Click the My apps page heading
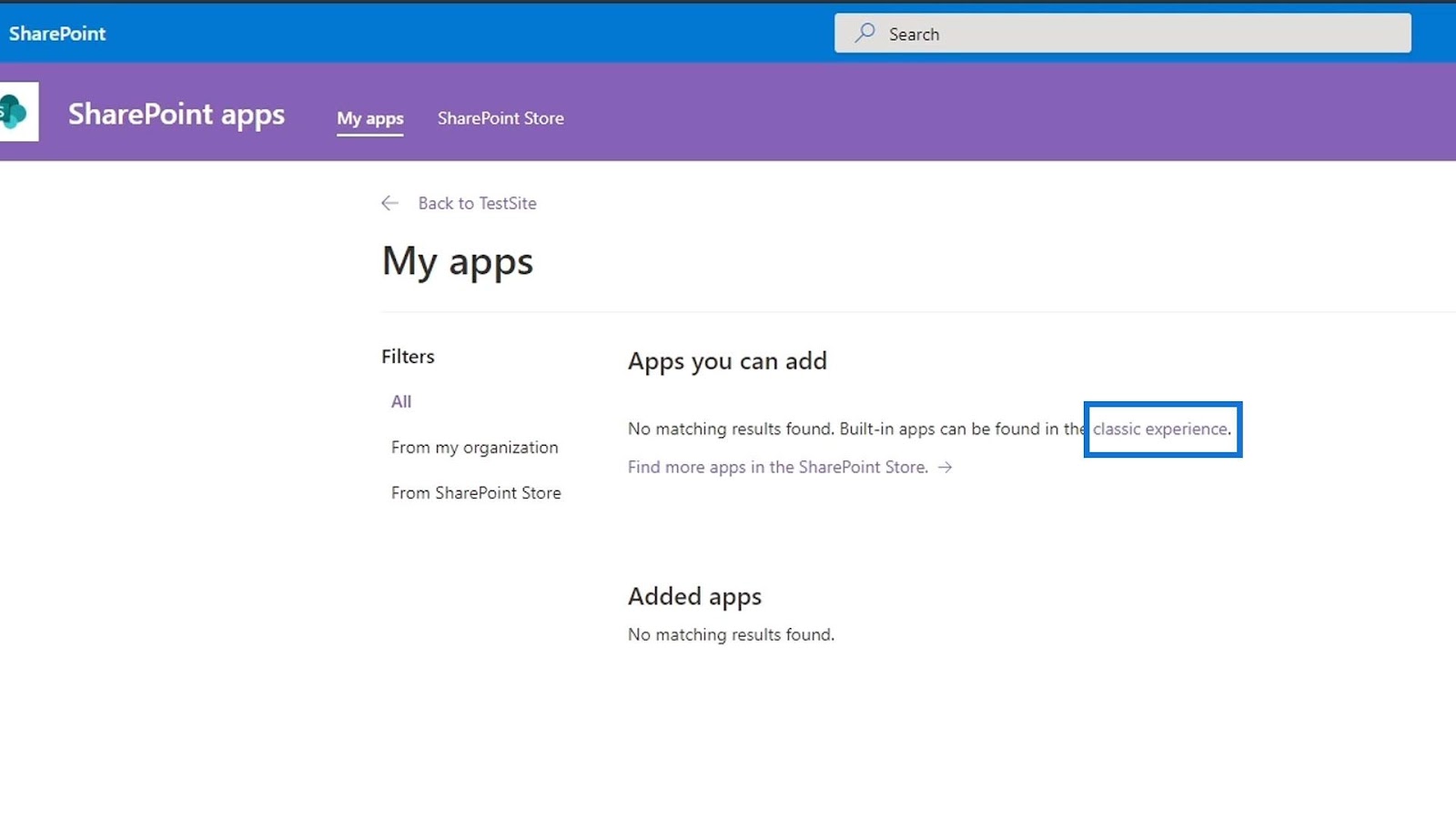 [458, 262]
